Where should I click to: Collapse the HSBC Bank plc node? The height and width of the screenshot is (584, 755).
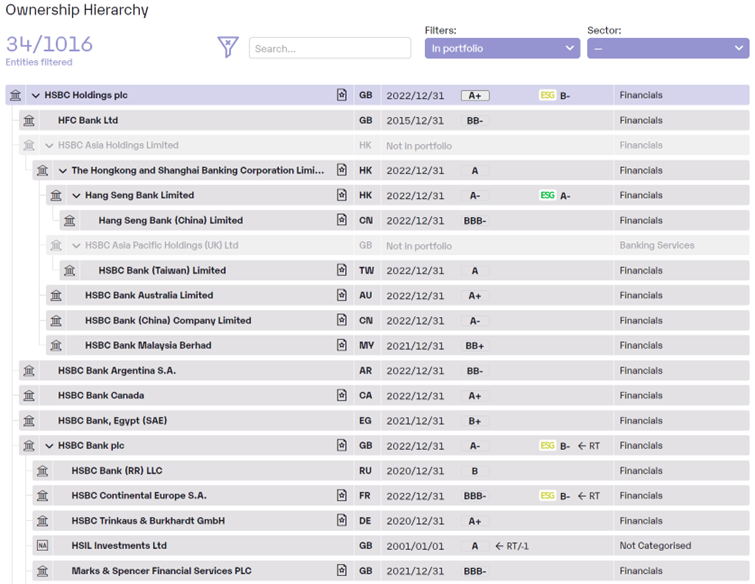pos(49,446)
